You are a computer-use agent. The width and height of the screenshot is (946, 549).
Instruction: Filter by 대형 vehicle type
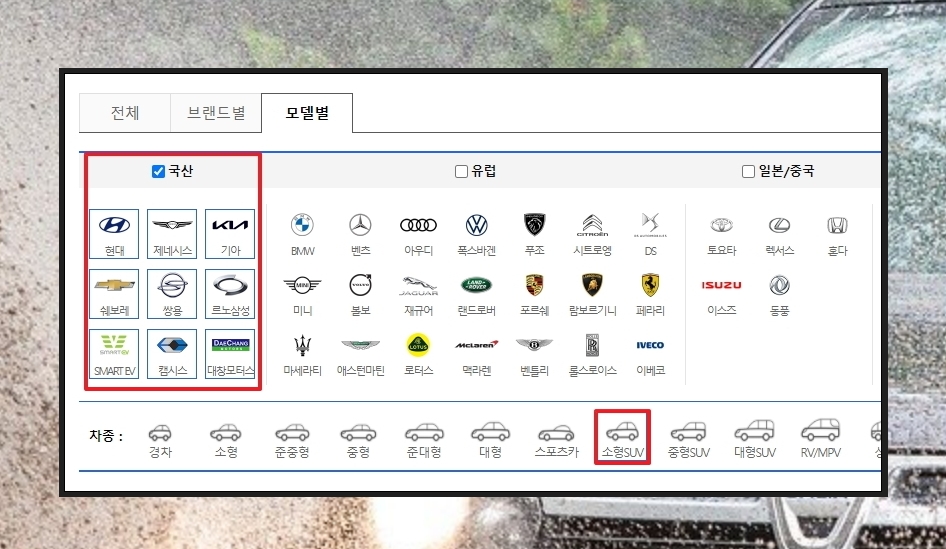click(x=490, y=439)
